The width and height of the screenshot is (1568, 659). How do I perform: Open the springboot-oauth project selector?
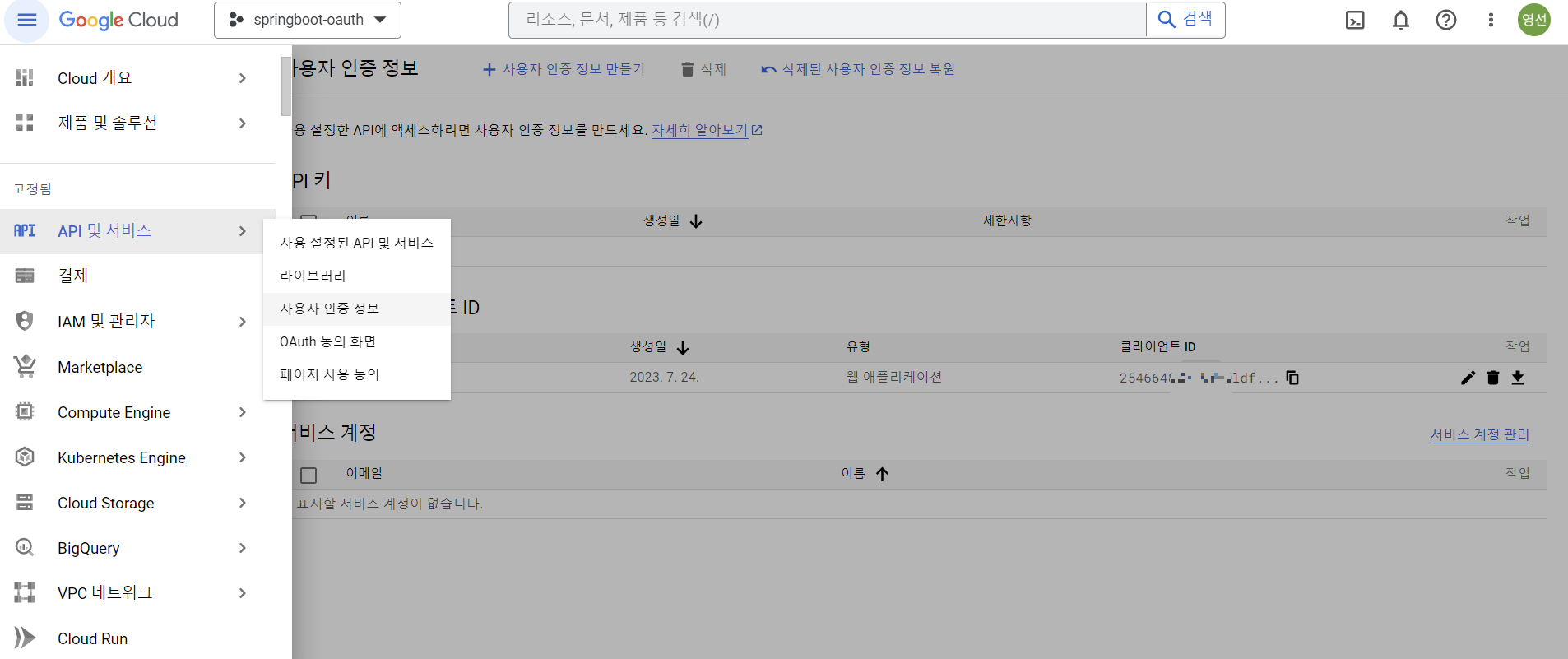point(308,20)
